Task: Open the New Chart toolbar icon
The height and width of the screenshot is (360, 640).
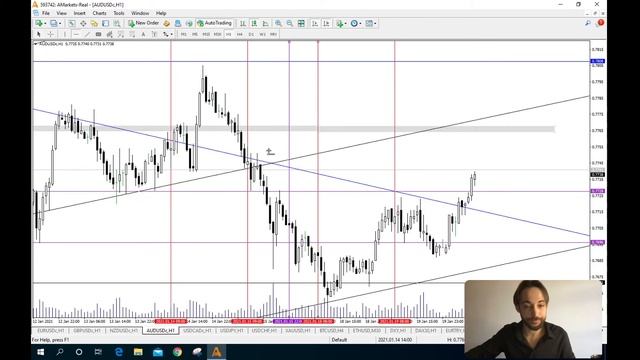Action: point(39,23)
